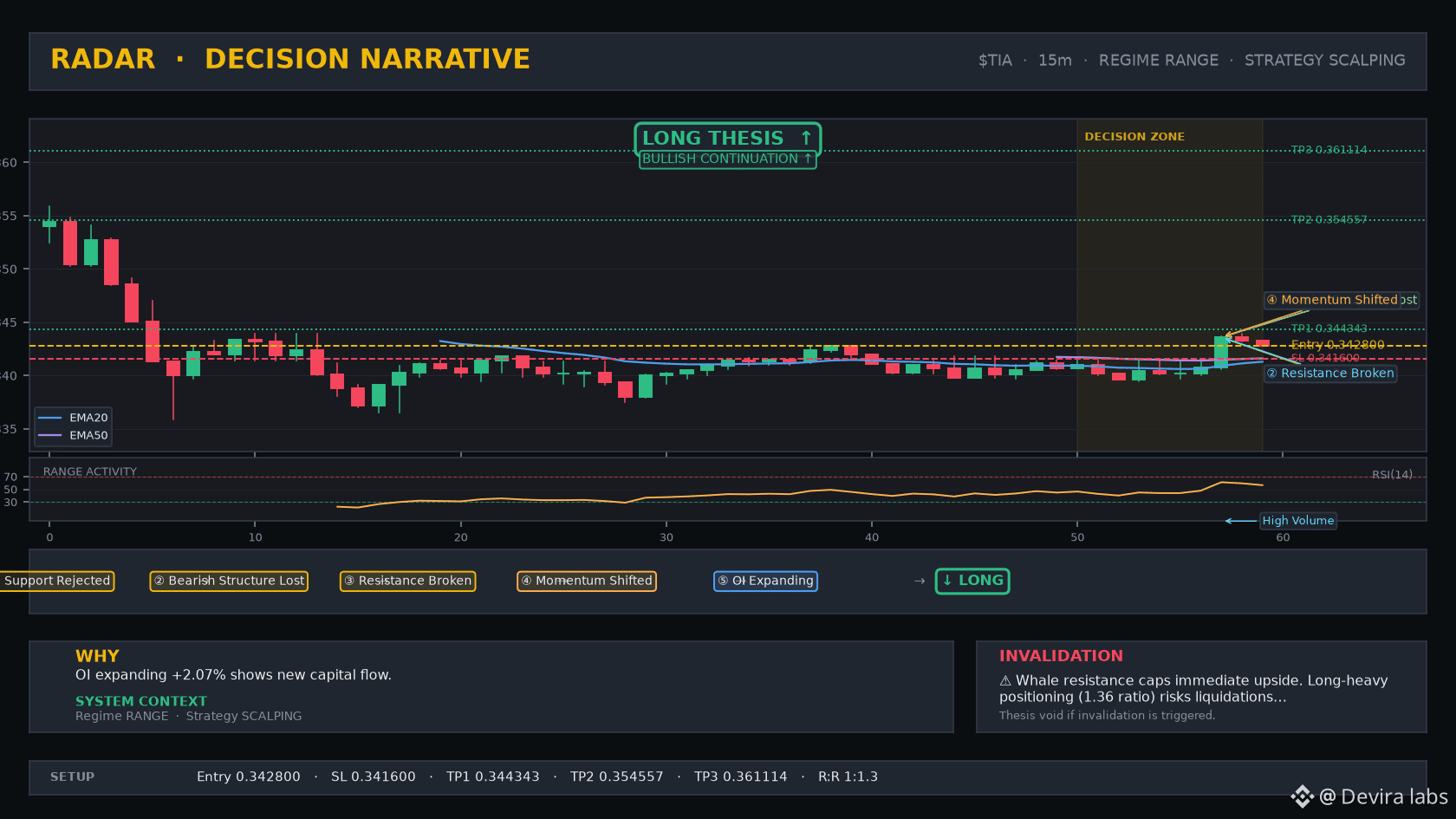Click the up arrow in LONG THESIS badge
1456x819 pixels.
pyautogui.click(x=806, y=138)
